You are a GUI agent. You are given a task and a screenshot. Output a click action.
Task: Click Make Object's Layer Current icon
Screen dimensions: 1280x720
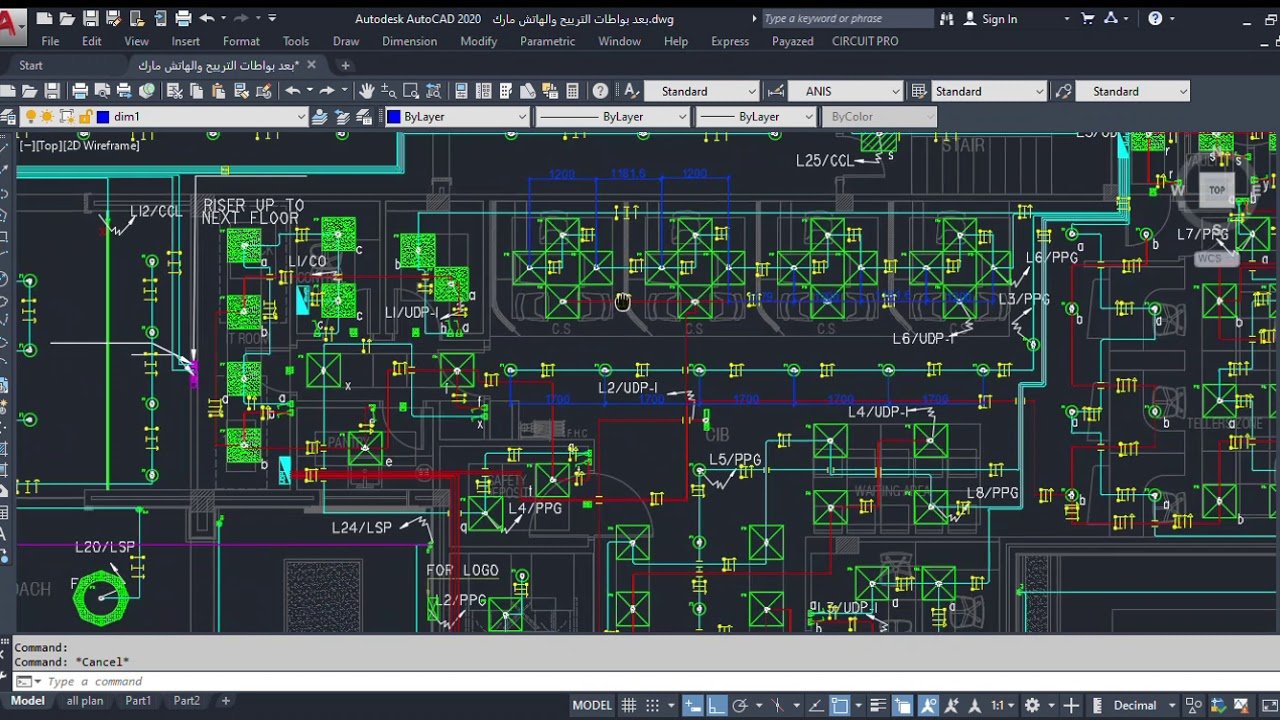(x=319, y=116)
